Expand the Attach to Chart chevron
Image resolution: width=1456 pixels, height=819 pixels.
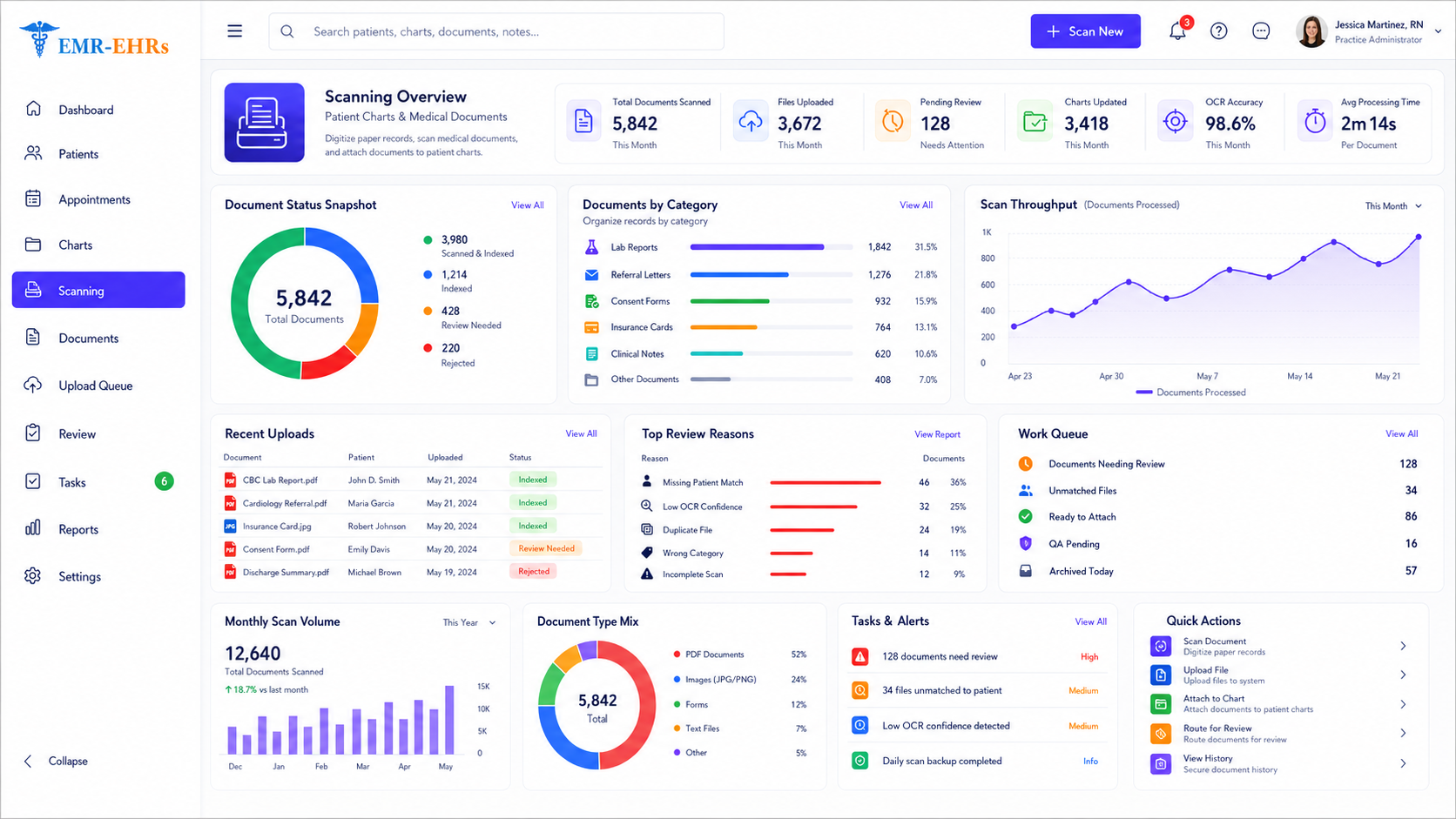[1403, 704]
